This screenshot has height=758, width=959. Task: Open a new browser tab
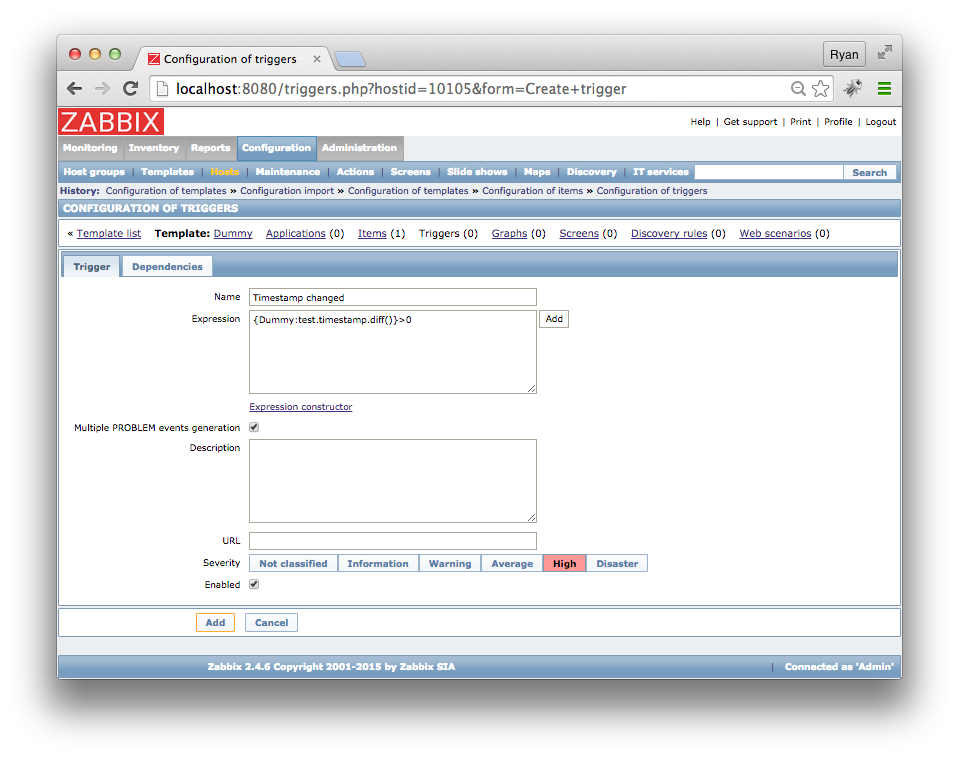pyautogui.click(x=350, y=59)
